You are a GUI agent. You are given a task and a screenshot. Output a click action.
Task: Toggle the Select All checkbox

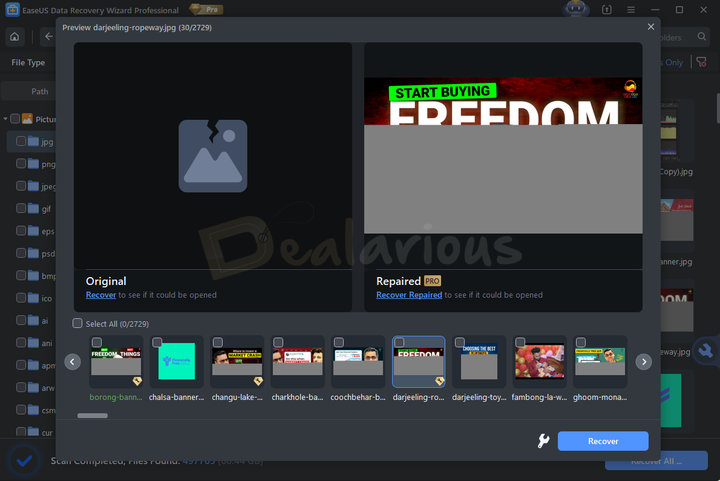(x=77, y=323)
